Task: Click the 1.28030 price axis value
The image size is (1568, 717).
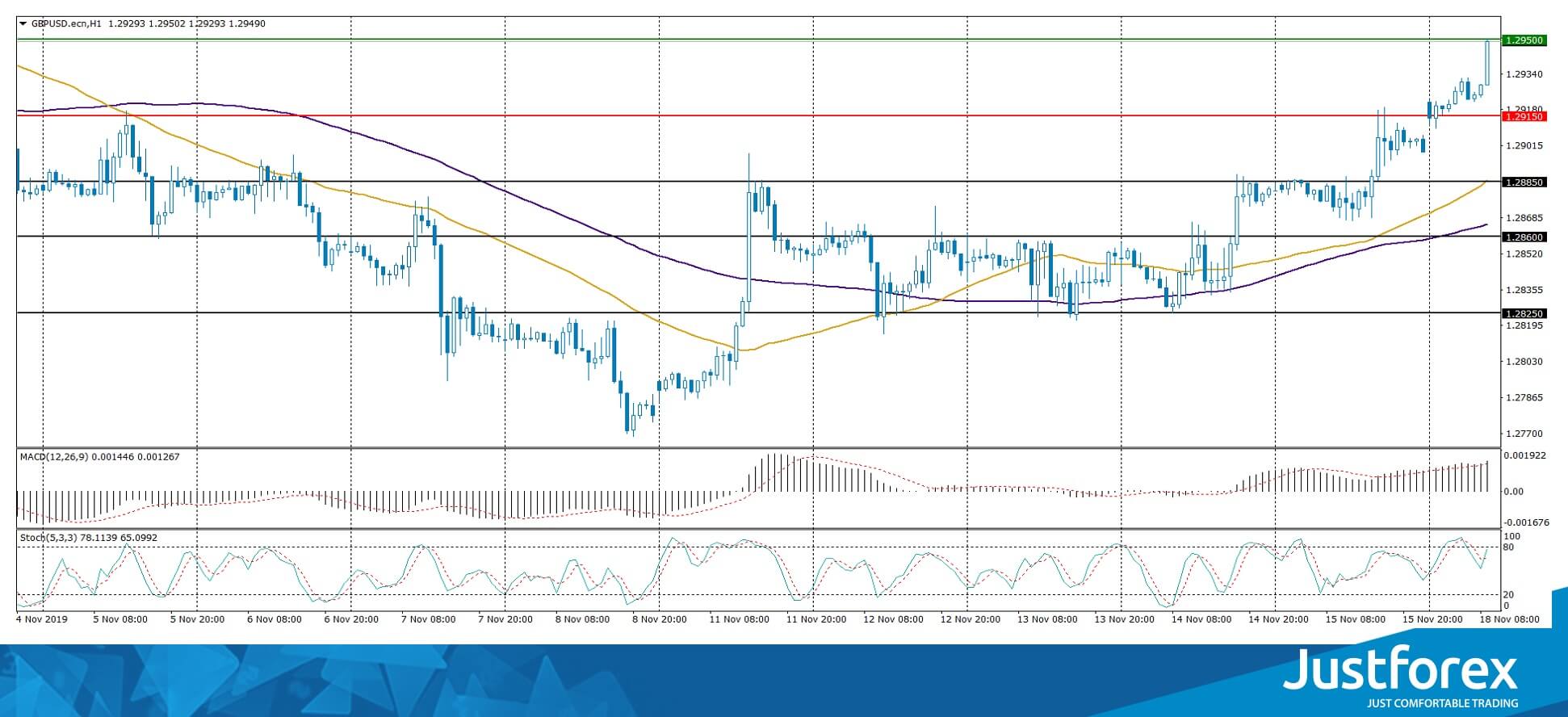Action: click(x=1523, y=362)
